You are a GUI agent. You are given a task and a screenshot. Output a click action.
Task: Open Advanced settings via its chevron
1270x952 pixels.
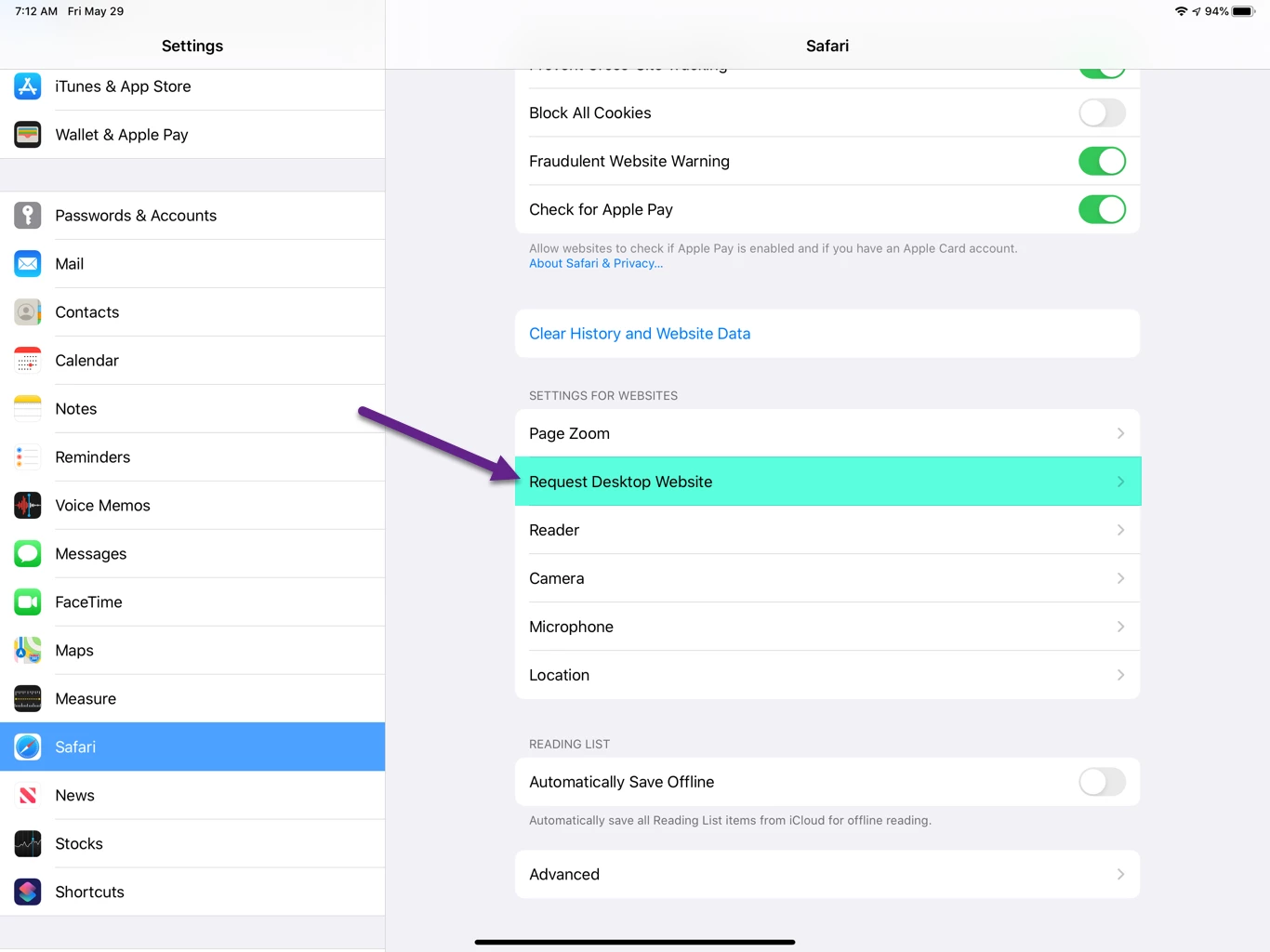pyautogui.click(x=1120, y=875)
